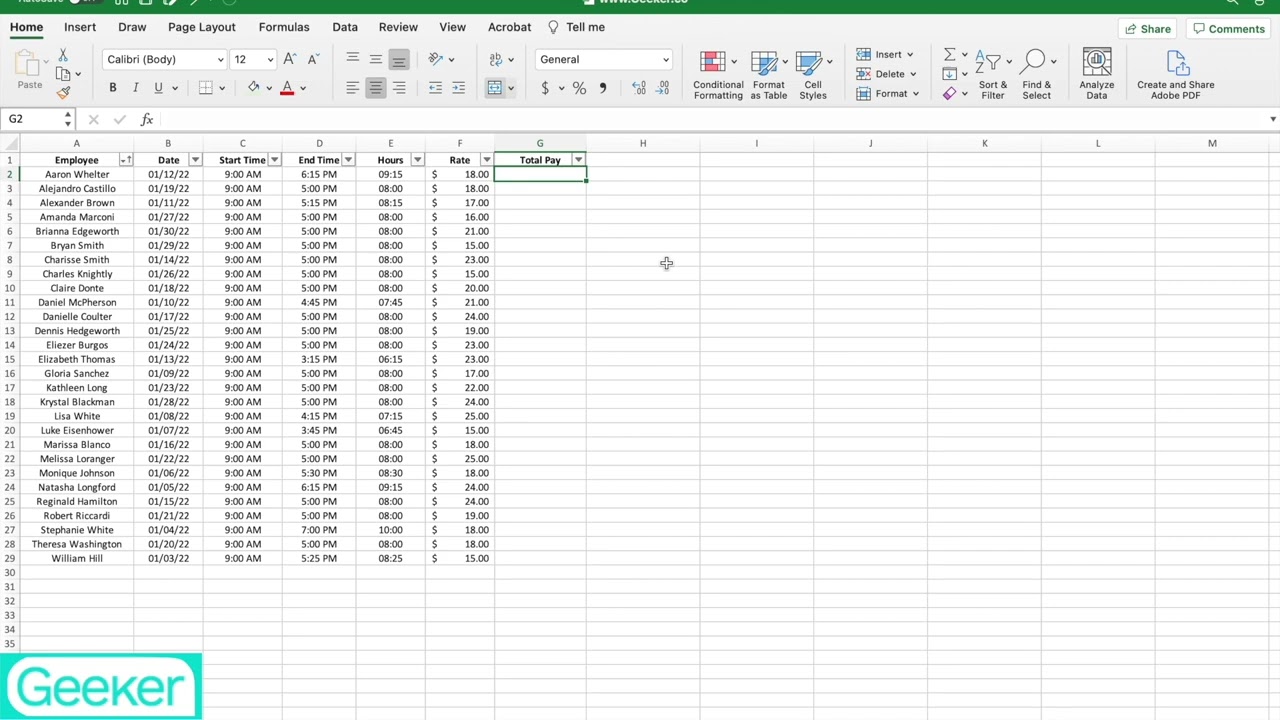Click the Cut scissors icon
Viewport: 1280px width, 720px height.
point(63,56)
